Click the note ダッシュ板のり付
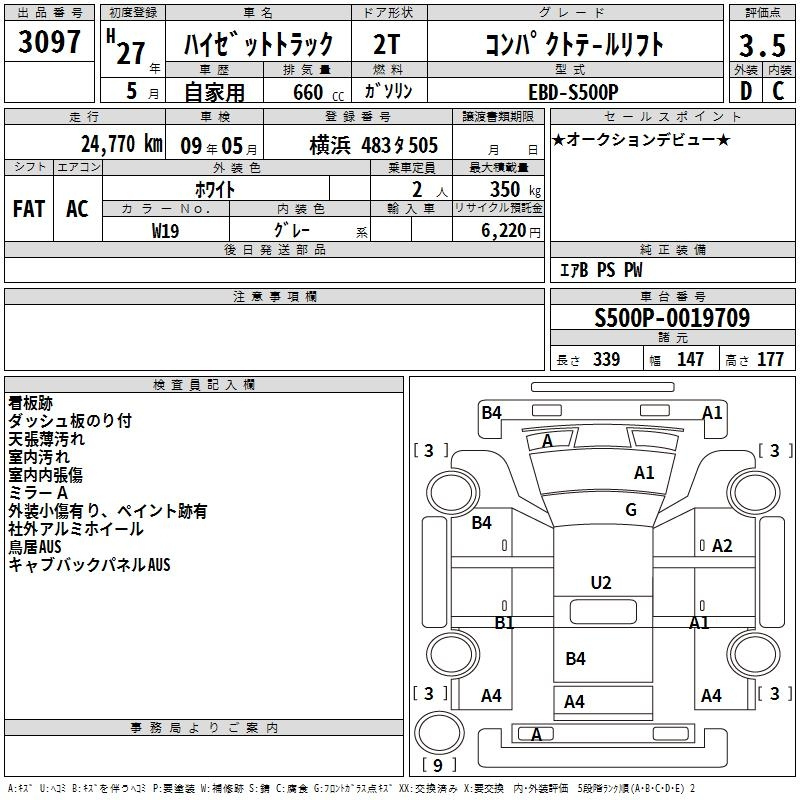Viewport: 800px width, 800px height. click(70, 421)
